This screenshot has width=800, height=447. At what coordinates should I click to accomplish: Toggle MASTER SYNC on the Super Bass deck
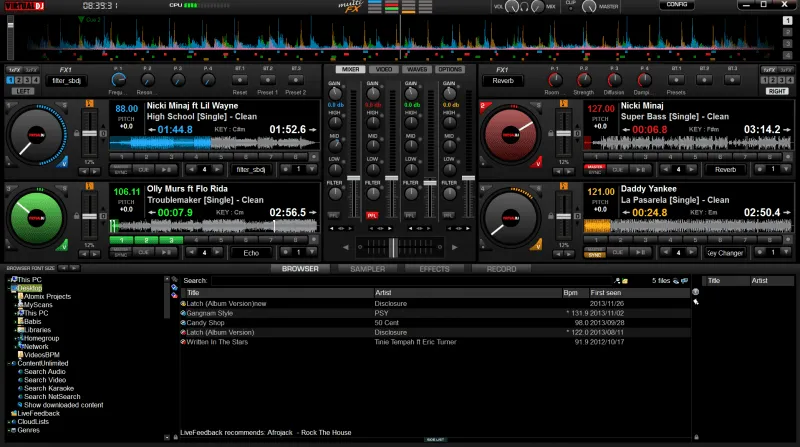tap(594, 169)
